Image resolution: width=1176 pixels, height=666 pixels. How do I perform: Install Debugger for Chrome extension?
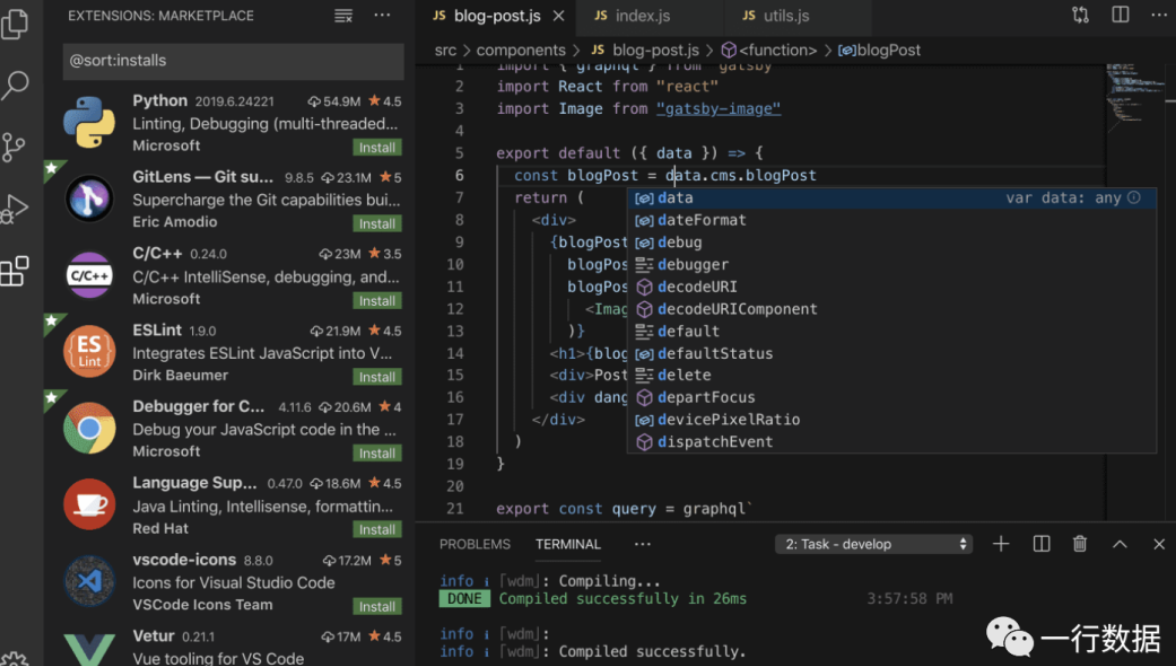click(377, 453)
